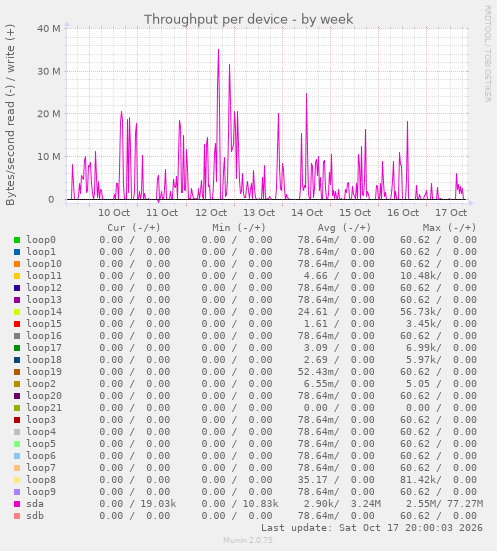Image resolution: width=497 pixels, height=551 pixels.
Task: Select the loop16 legend label
Action: pyautogui.click(x=44, y=336)
